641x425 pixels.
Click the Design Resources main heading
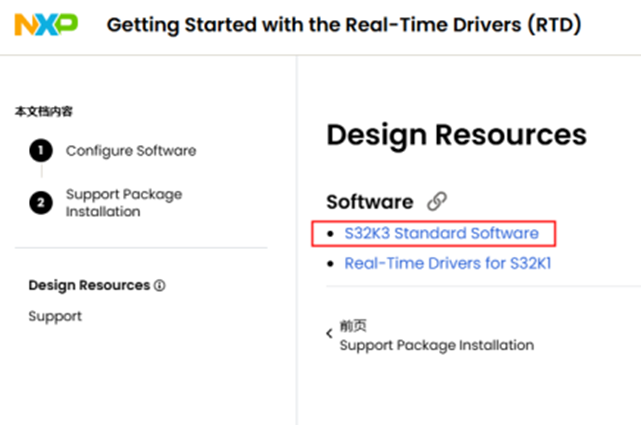pos(457,135)
